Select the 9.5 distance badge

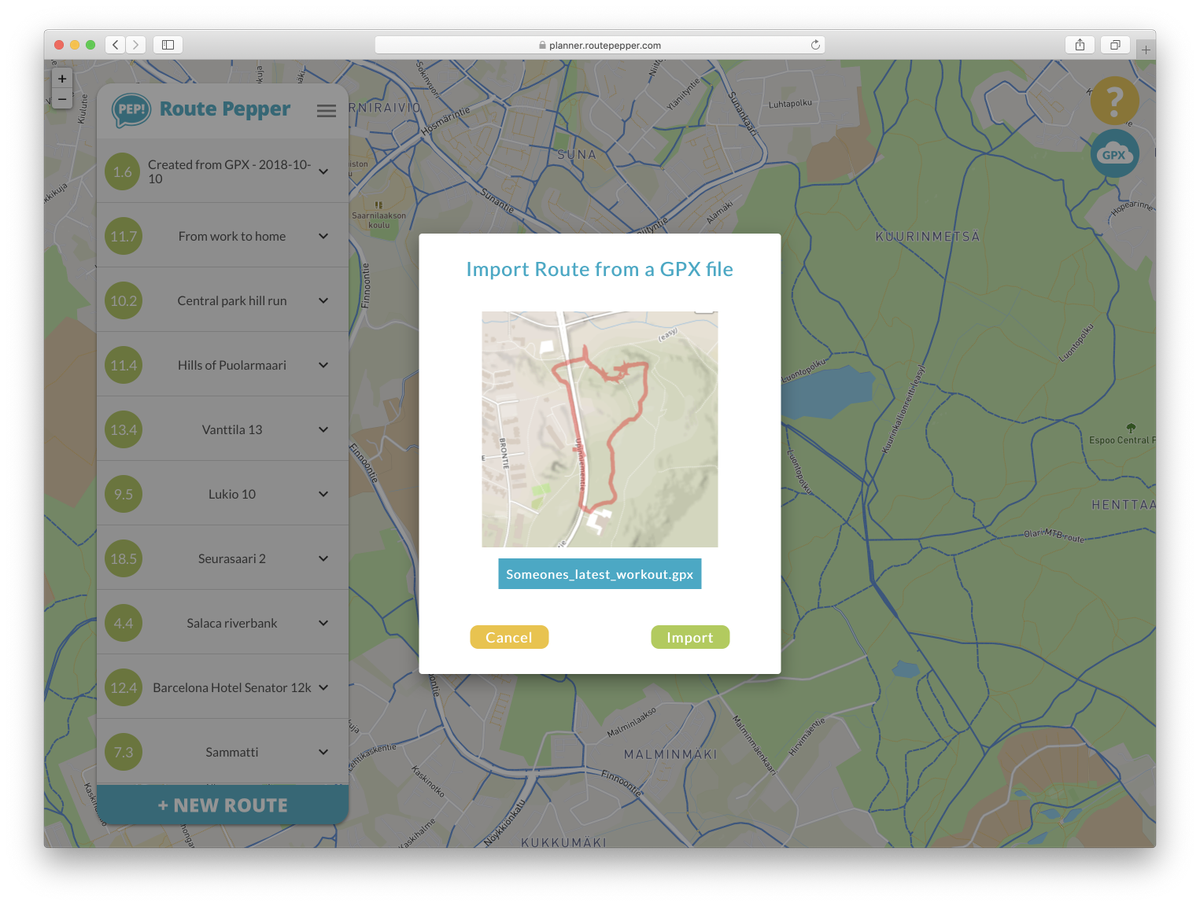click(x=123, y=494)
